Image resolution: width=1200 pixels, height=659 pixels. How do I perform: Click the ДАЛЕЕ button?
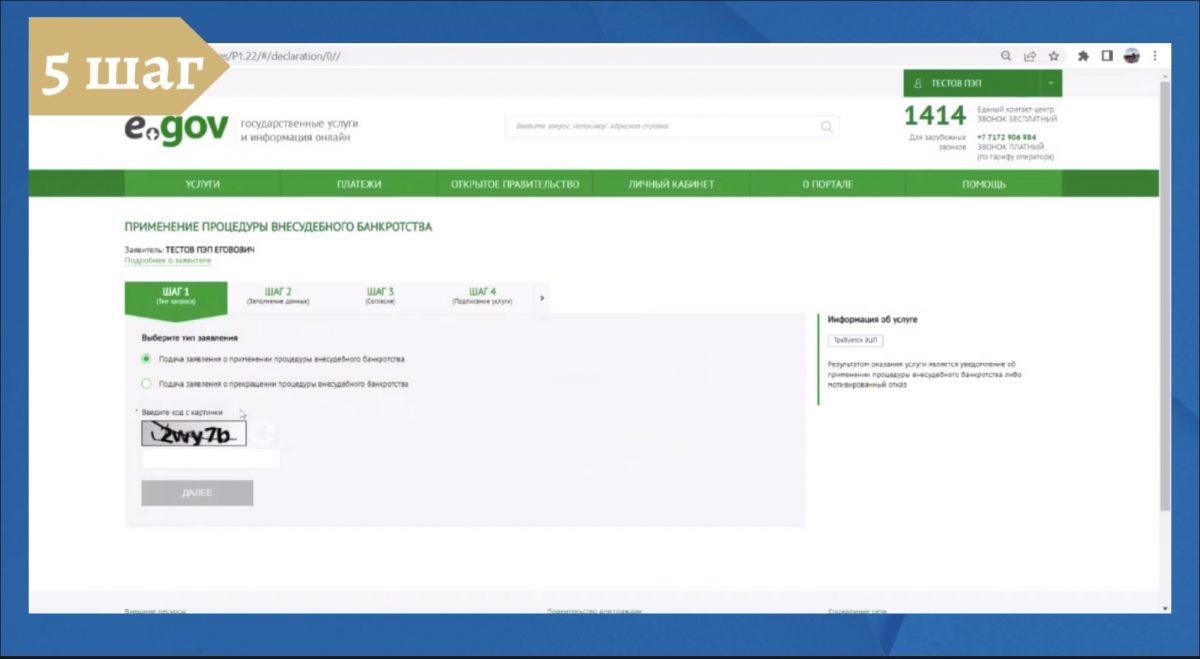[197, 493]
